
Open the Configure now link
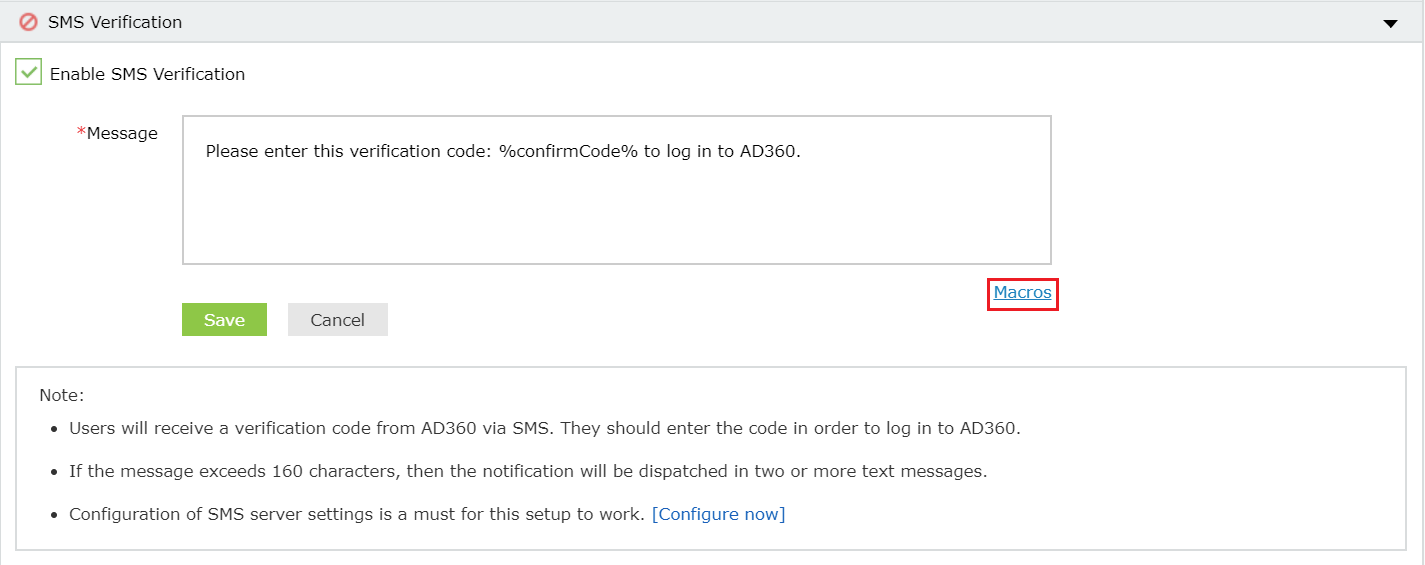click(718, 514)
